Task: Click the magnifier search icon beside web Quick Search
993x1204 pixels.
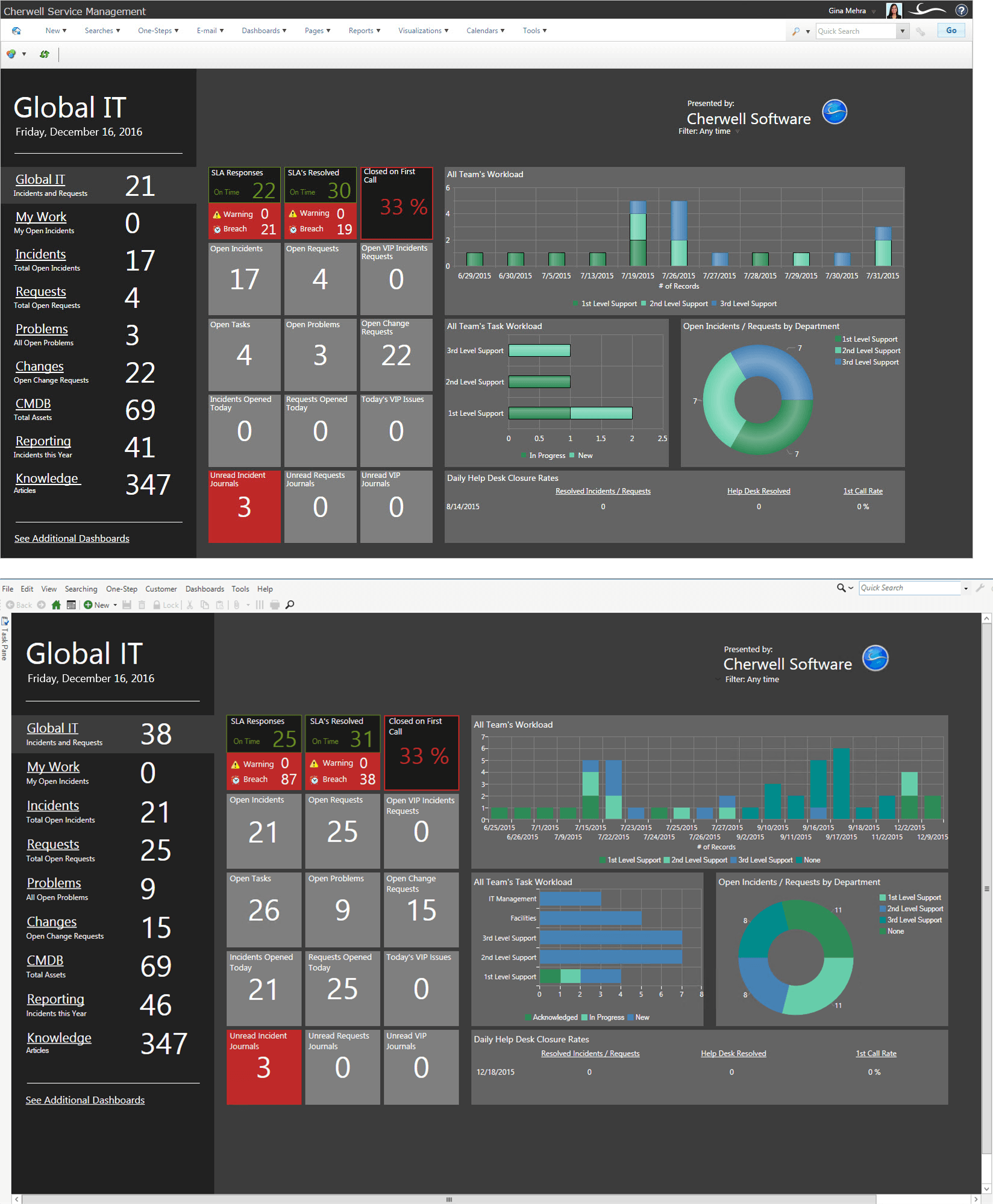Action: pos(796,31)
